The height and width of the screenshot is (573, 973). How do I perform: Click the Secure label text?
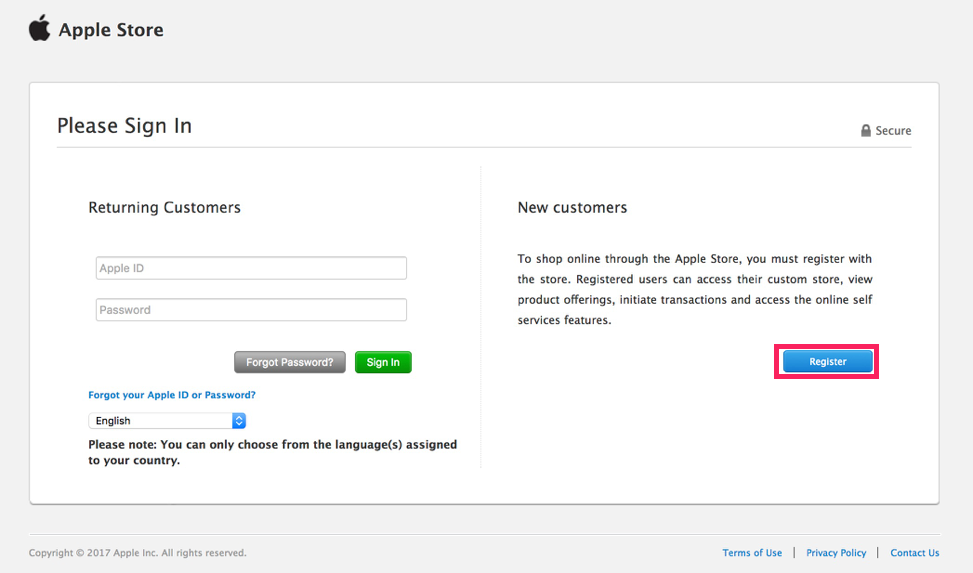coord(893,131)
